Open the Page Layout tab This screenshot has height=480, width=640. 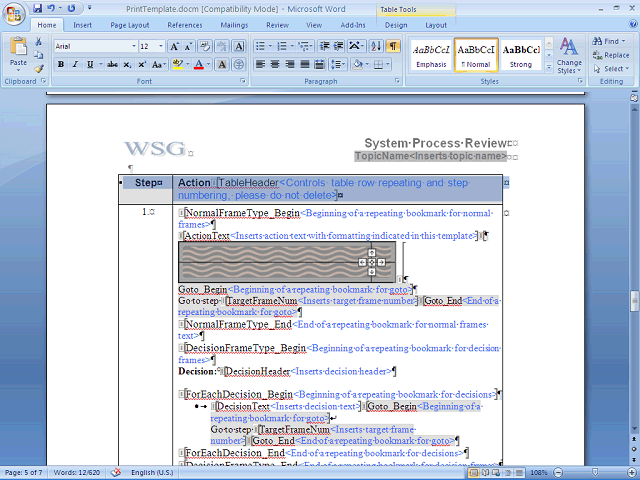130,25
